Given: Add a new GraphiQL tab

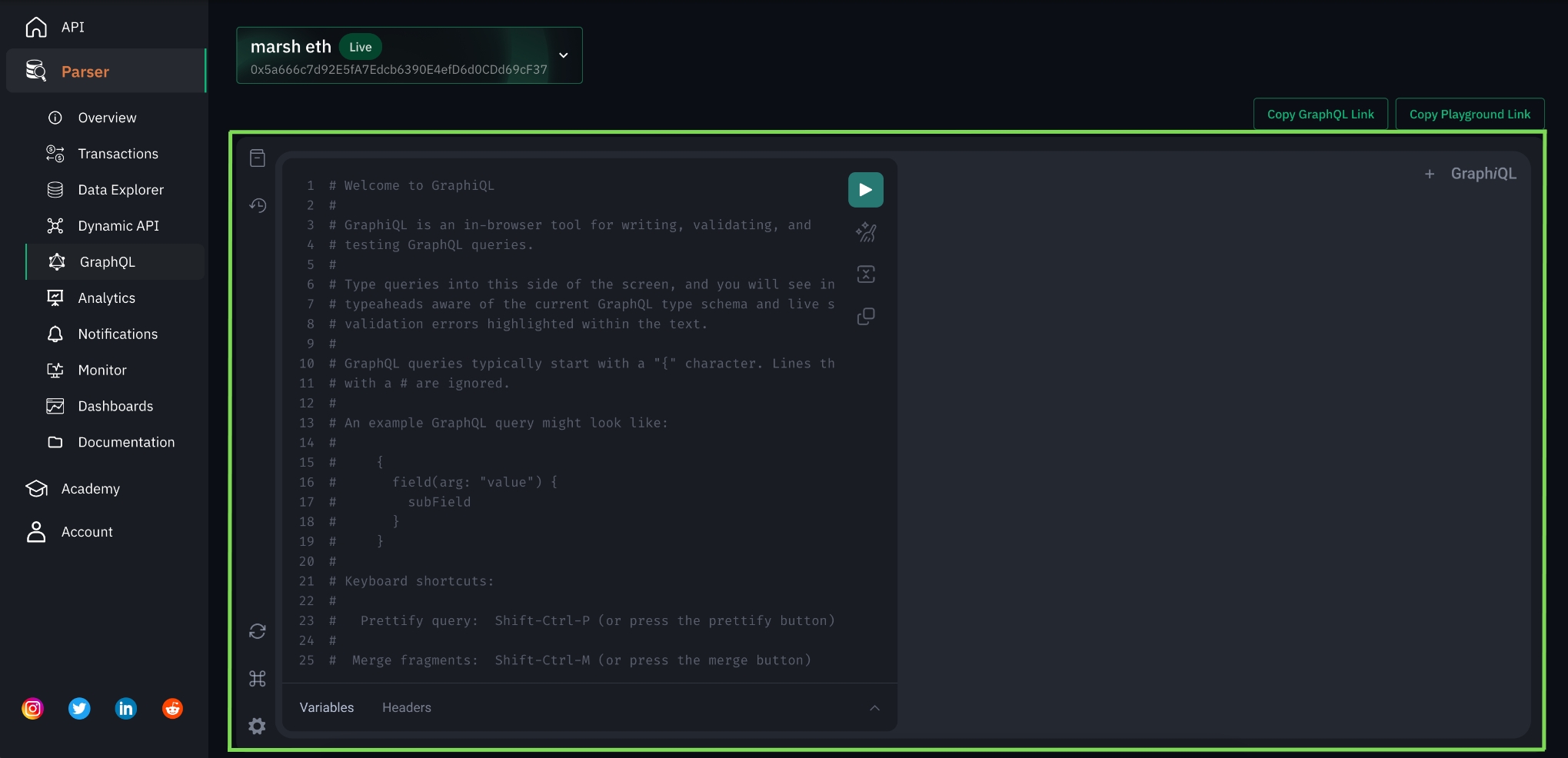Looking at the screenshot, I should [x=1429, y=175].
